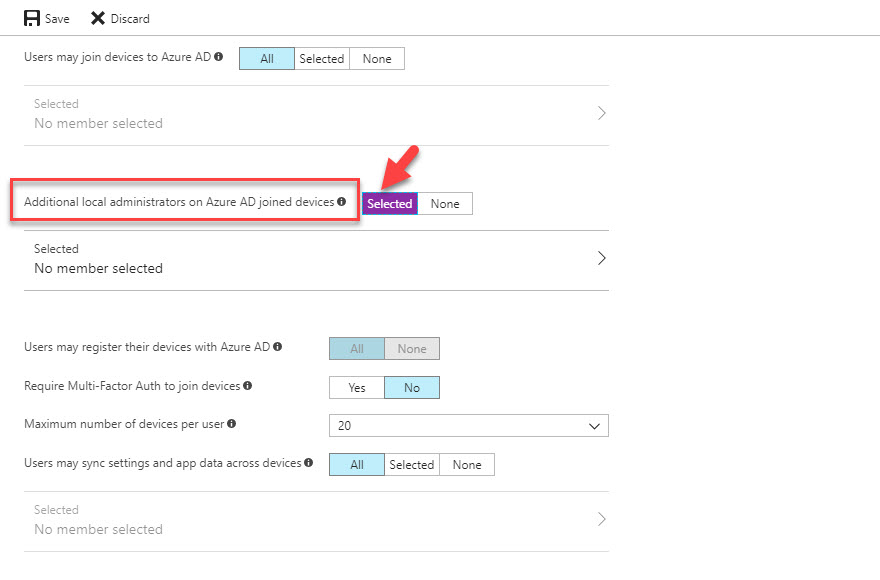The image size is (880, 580).
Task: Click the Save floppy disk icon
Action: (x=32, y=19)
